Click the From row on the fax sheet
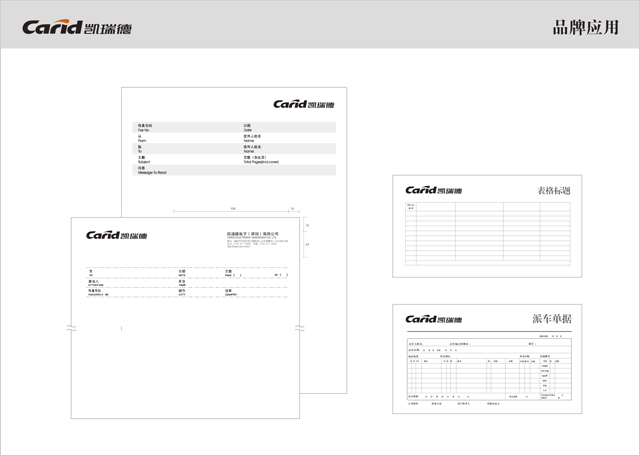The height and width of the screenshot is (456, 640). 145,138
